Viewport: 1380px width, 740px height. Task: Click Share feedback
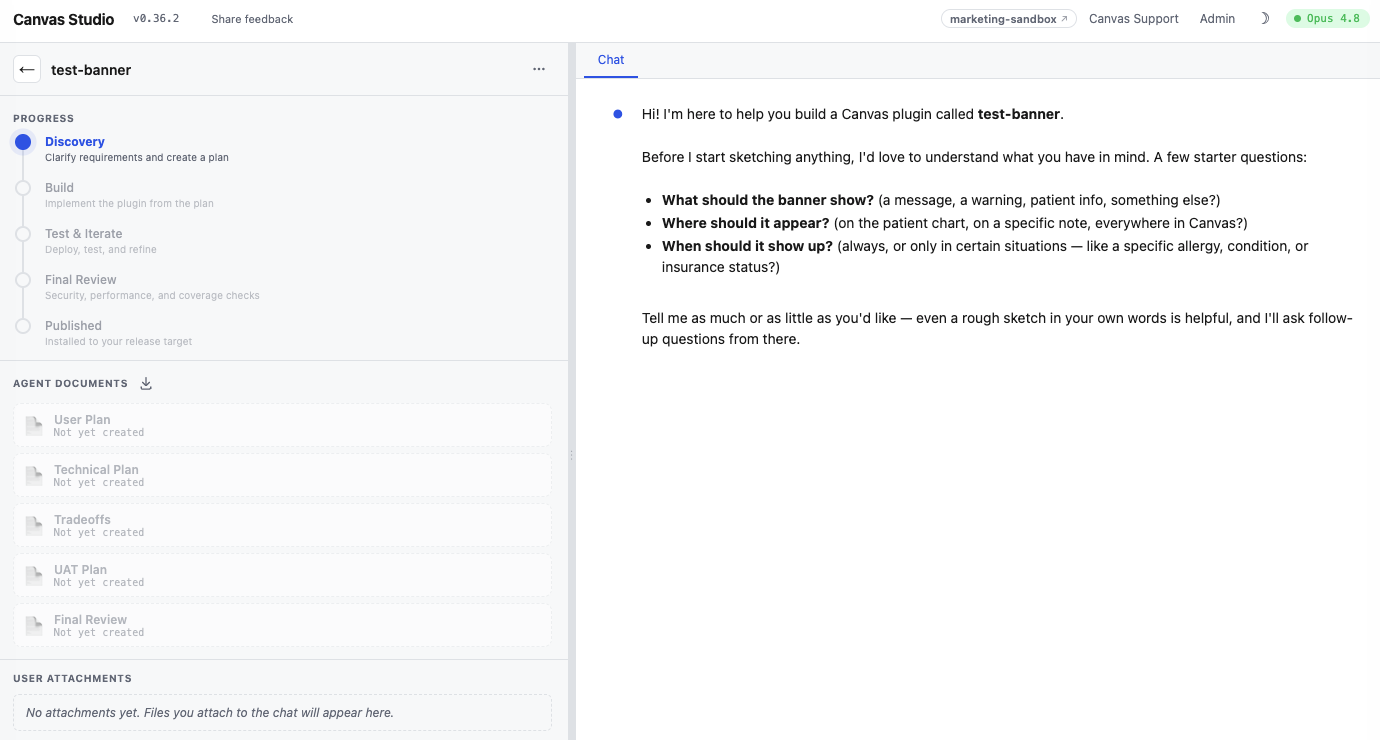click(x=252, y=19)
